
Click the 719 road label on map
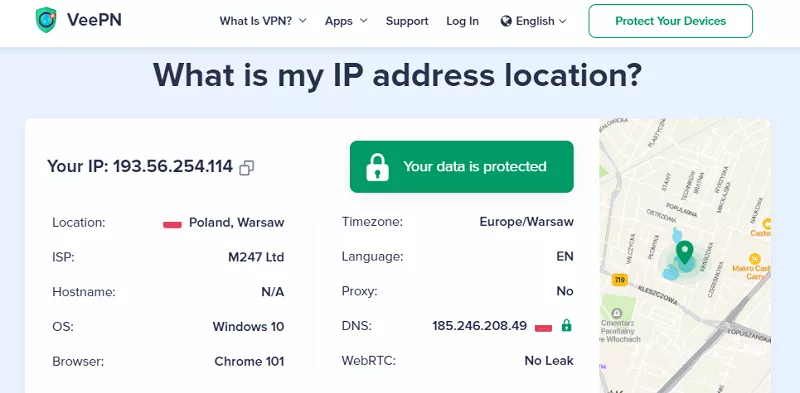click(619, 280)
